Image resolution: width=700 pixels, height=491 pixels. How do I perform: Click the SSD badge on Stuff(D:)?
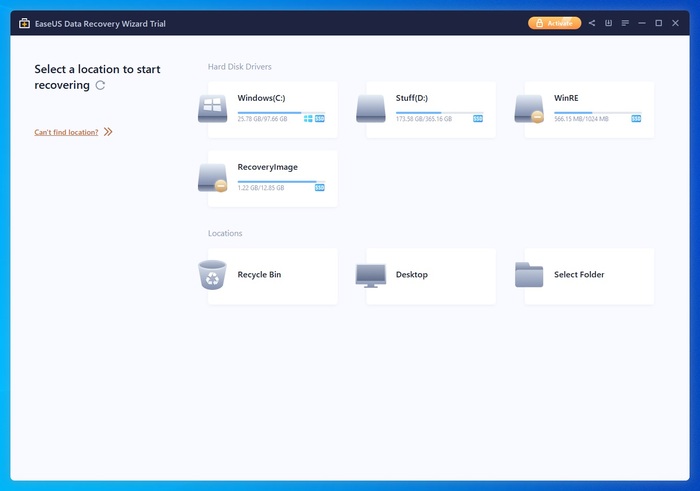(x=478, y=119)
